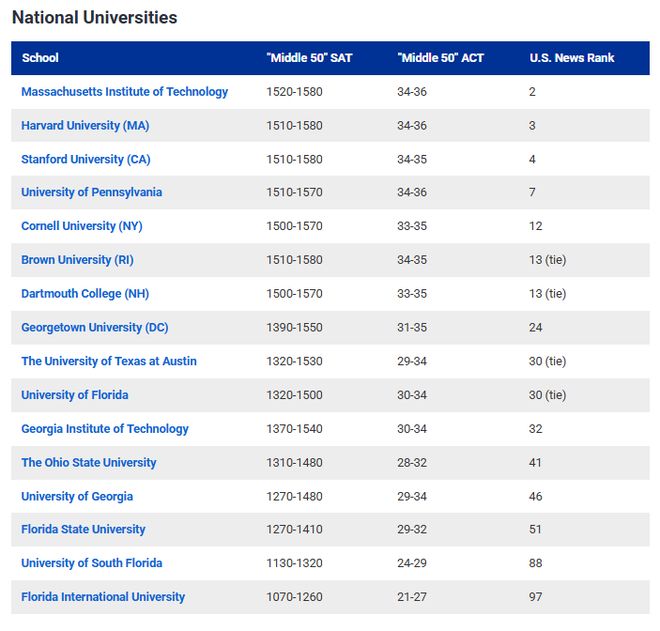660x631 pixels.
Task: Open the University of Pennsylvania link
Action: tap(92, 192)
